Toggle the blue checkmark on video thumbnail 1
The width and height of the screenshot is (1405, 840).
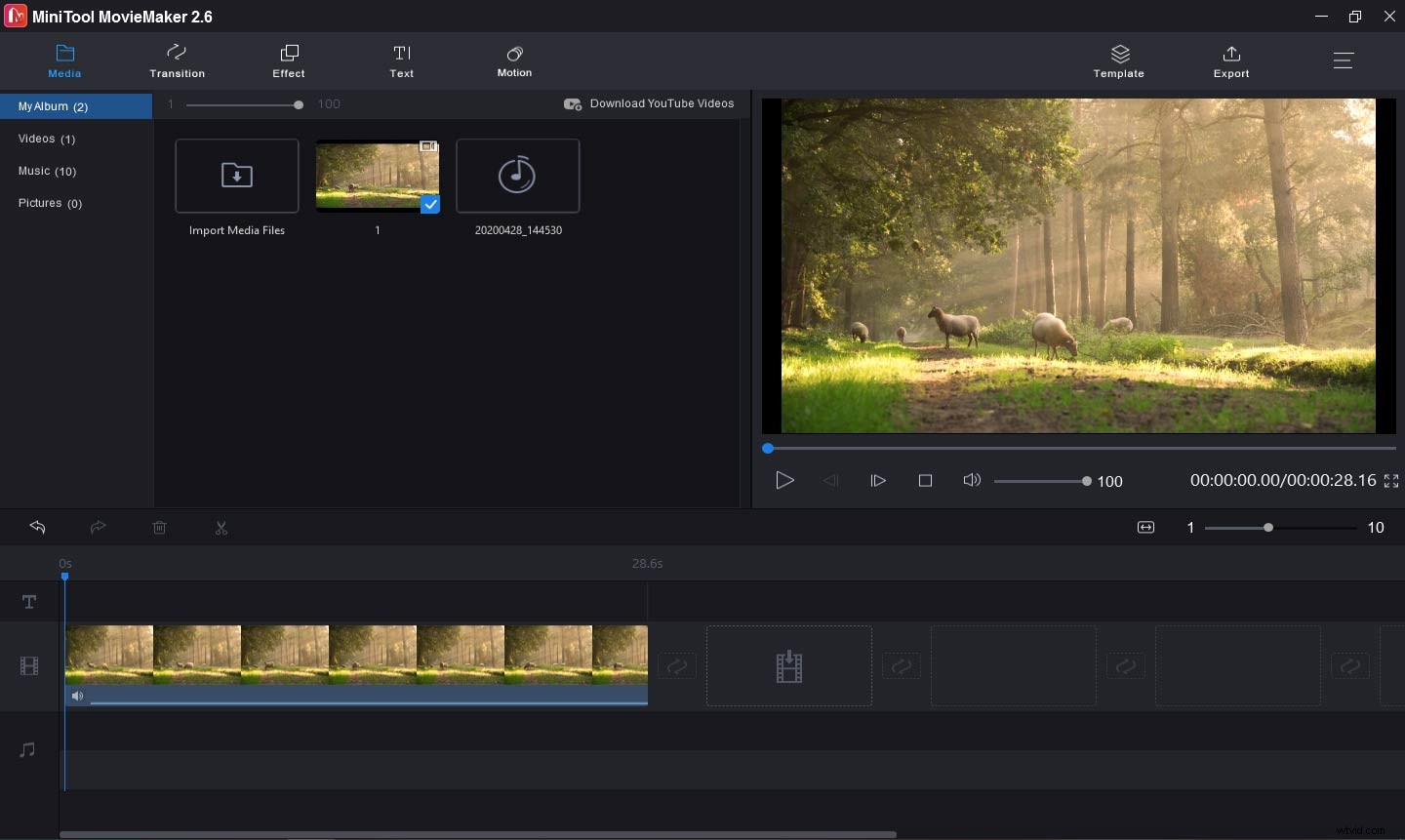(429, 204)
